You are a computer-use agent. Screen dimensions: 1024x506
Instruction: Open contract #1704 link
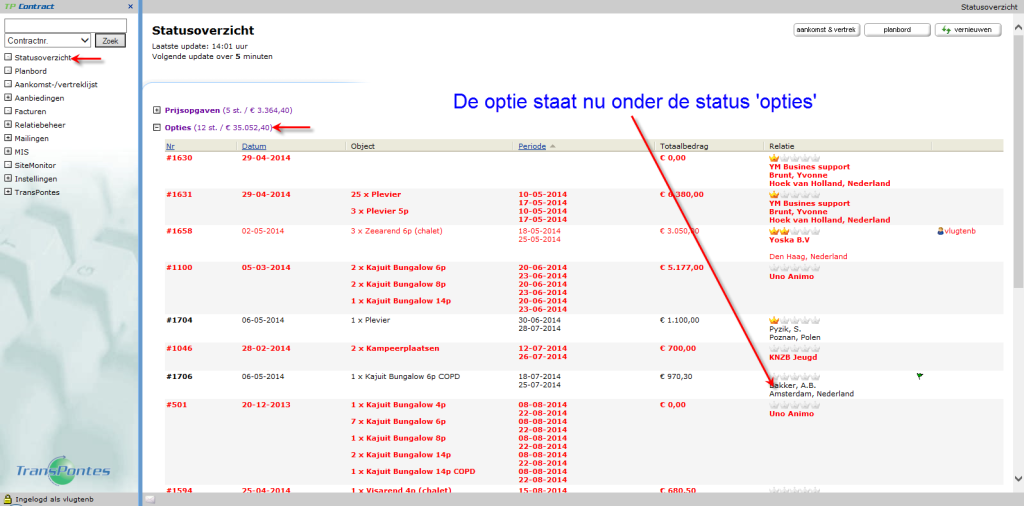pos(179,320)
